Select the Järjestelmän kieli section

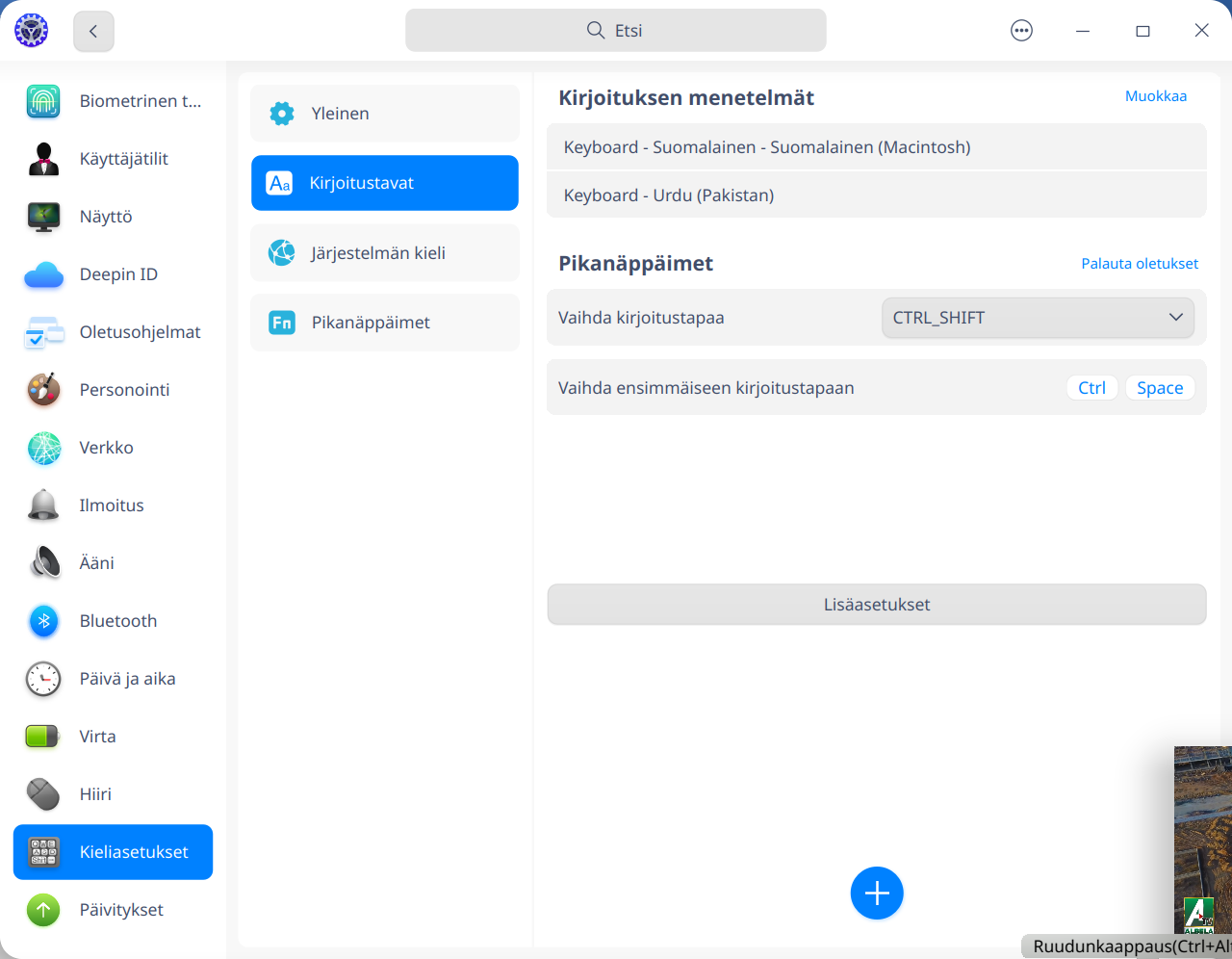point(385,253)
